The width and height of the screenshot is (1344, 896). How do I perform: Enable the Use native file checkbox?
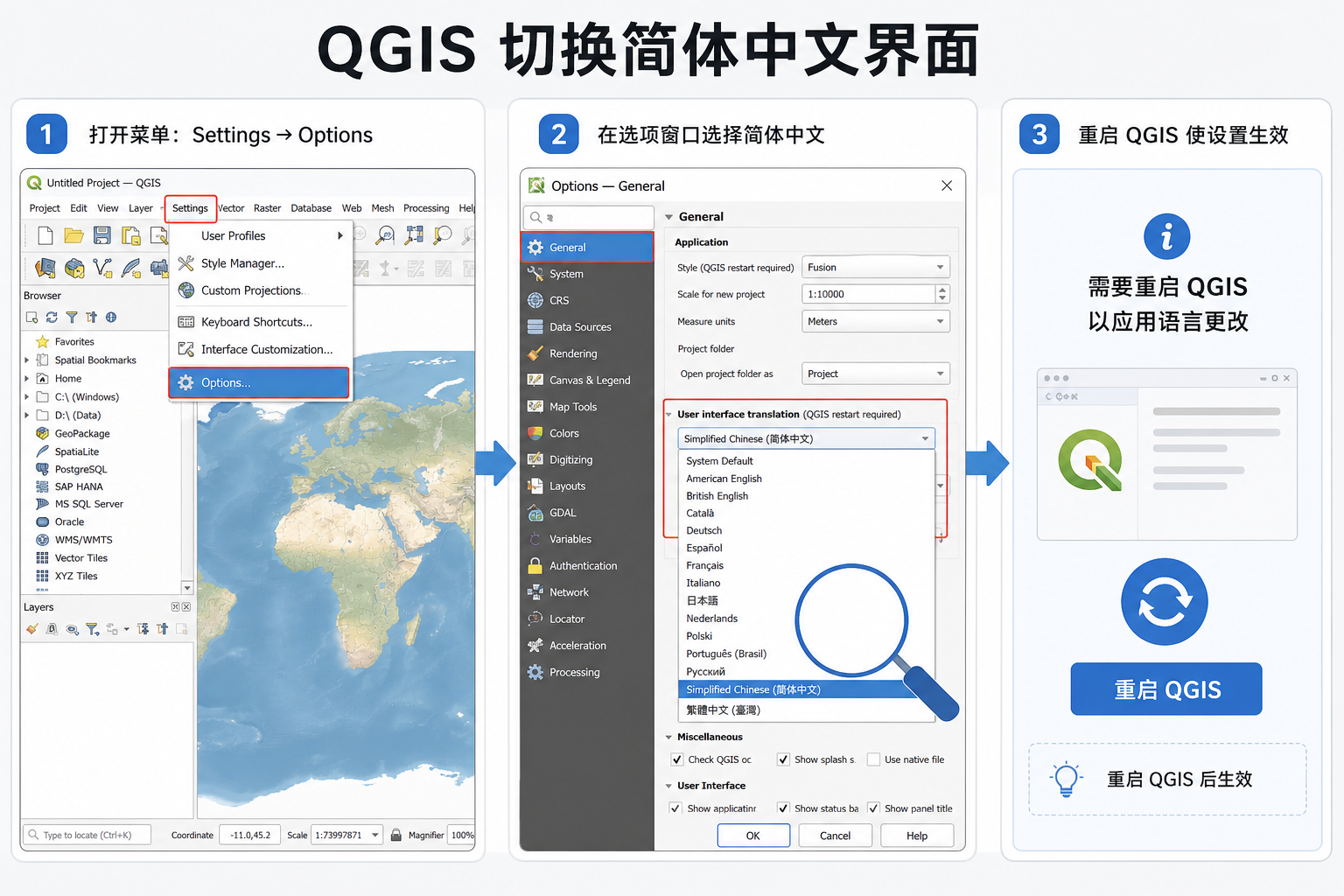[x=873, y=759]
